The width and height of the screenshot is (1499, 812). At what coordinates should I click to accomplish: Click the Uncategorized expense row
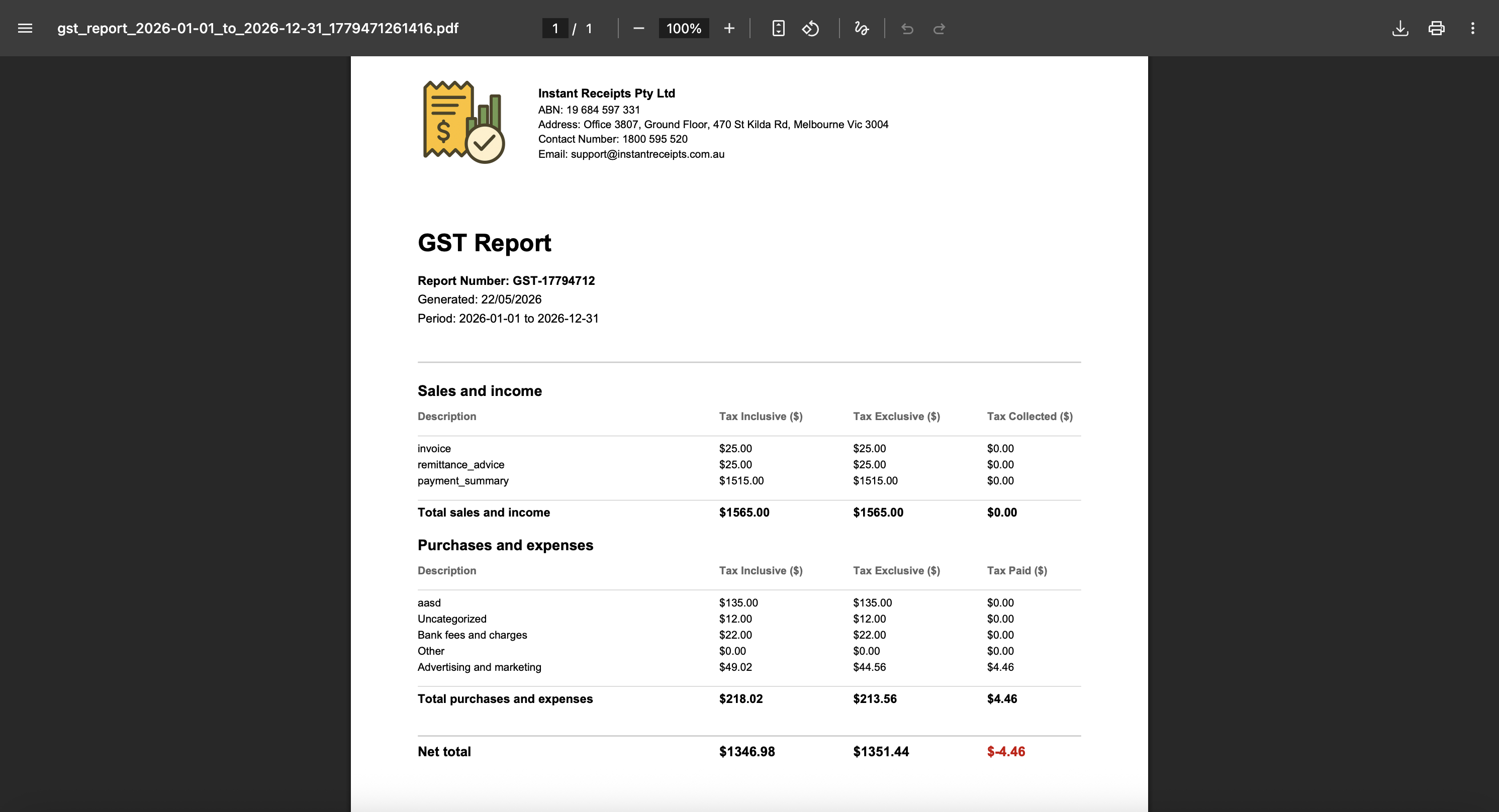click(x=451, y=619)
